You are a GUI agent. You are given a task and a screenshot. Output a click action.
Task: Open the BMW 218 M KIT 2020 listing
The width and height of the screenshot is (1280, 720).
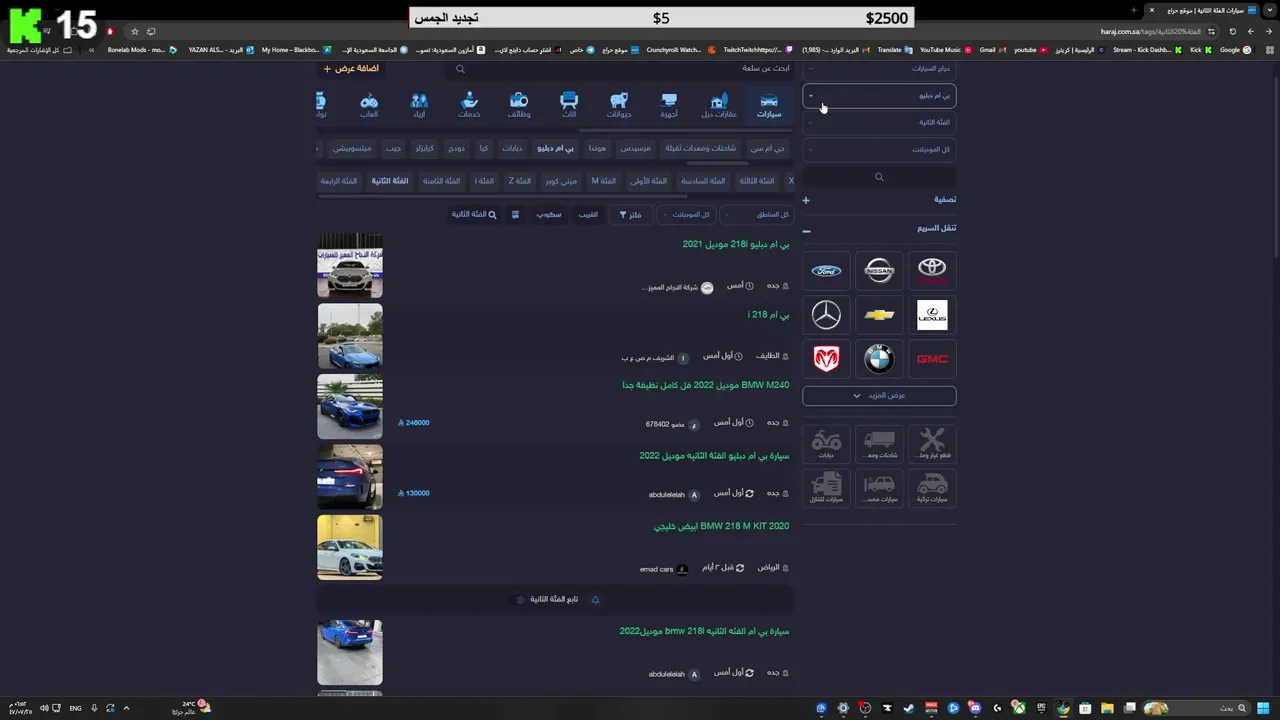(x=721, y=526)
